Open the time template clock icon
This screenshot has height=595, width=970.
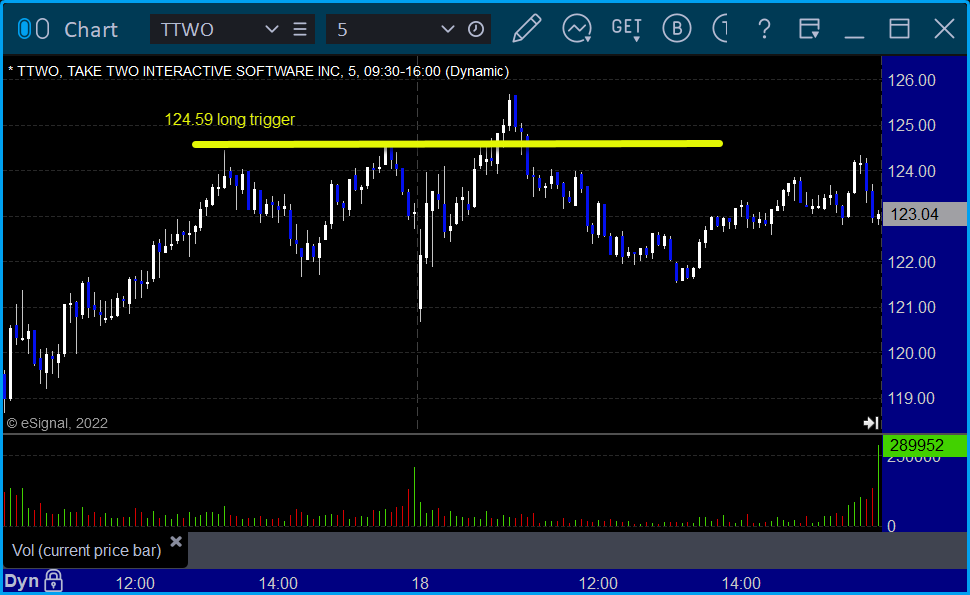pyautogui.click(x=476, y=29)
